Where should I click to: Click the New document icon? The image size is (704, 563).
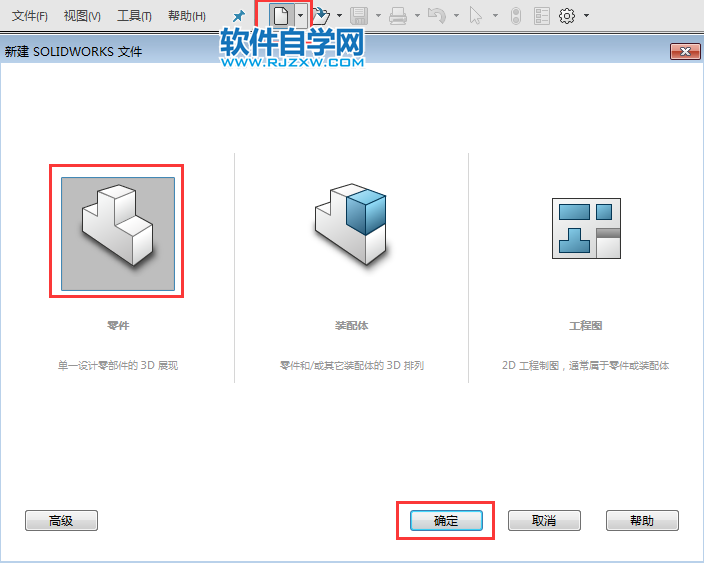281,16
